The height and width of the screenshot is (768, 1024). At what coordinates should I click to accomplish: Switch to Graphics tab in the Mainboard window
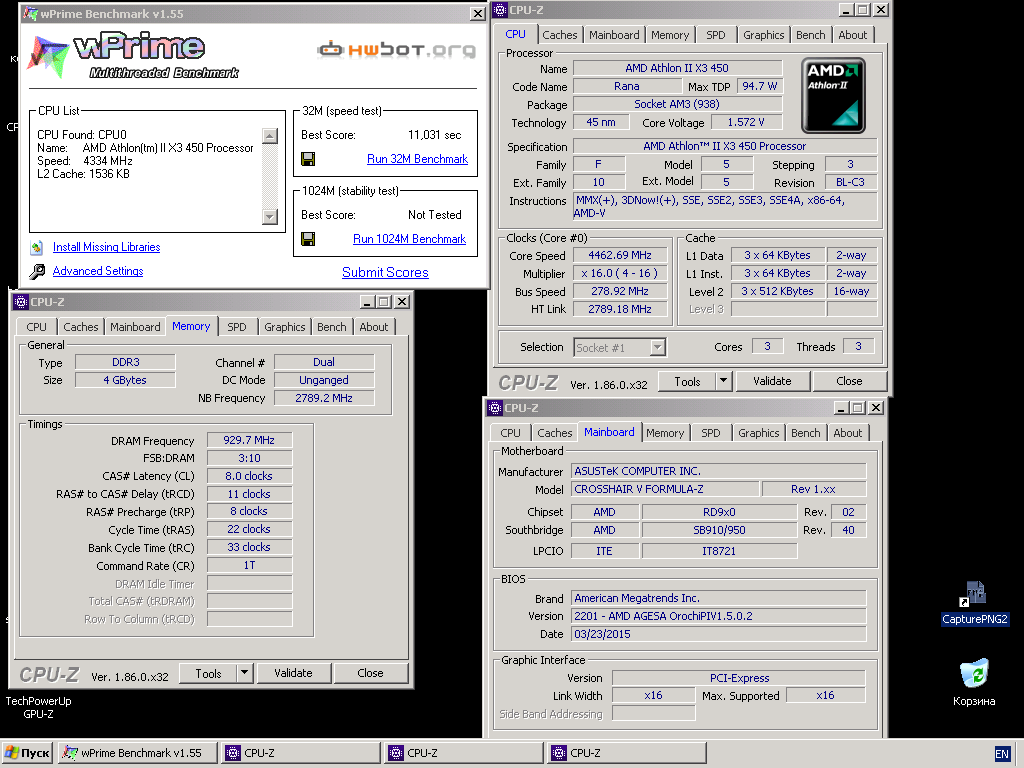(x=758, y=433)
